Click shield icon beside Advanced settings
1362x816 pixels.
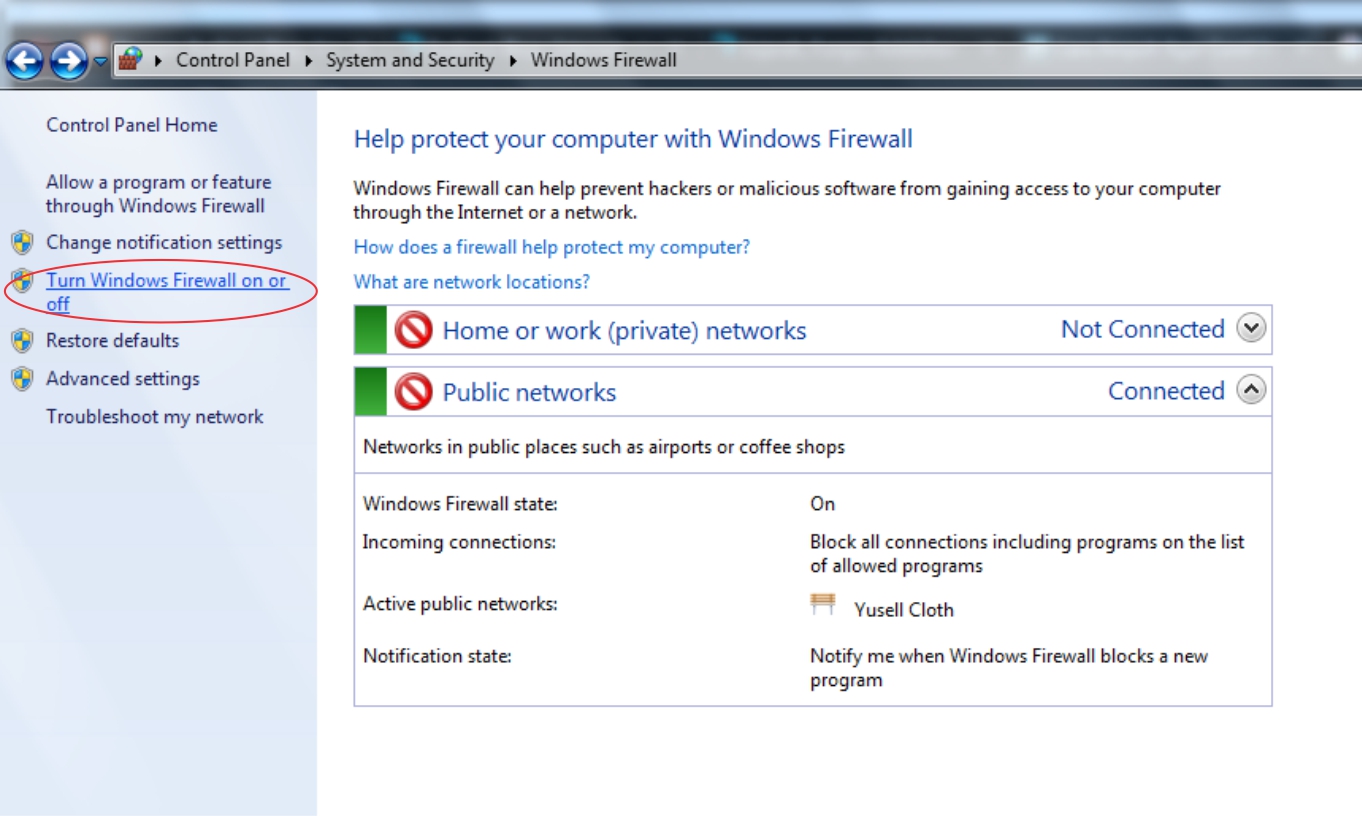coord(22,379)
